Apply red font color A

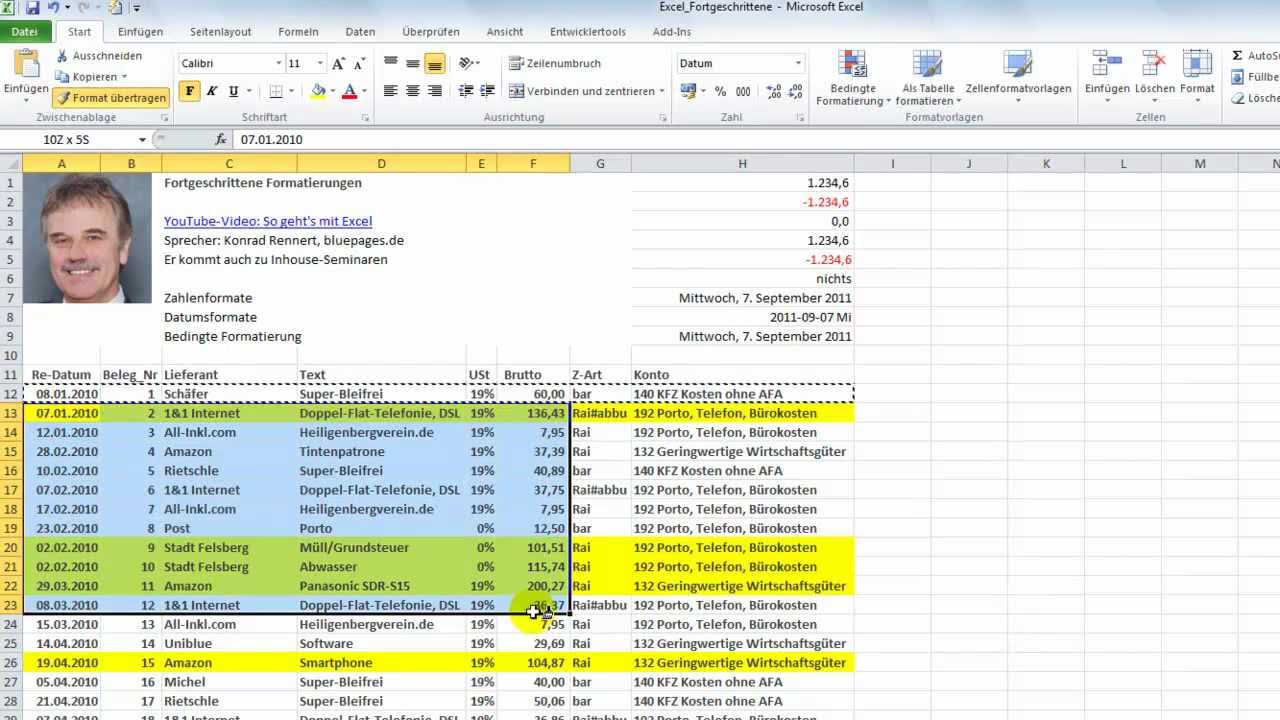point(349,91)
